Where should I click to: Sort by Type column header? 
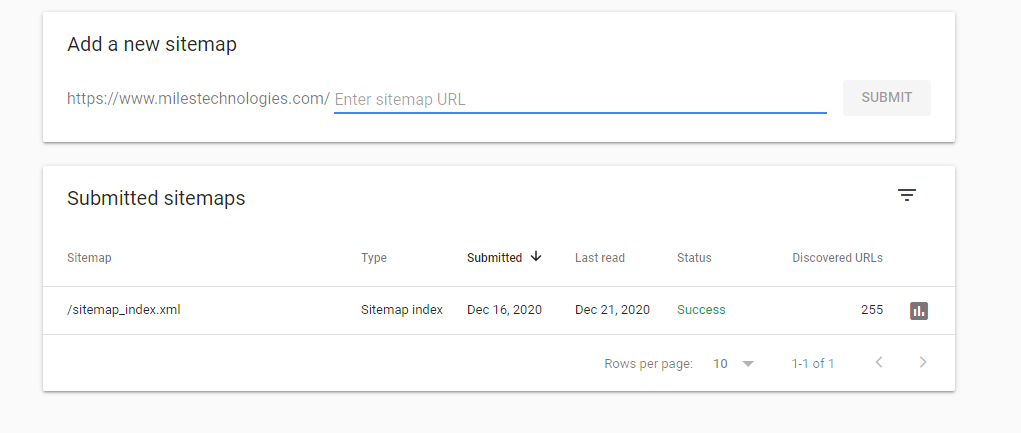374,258
